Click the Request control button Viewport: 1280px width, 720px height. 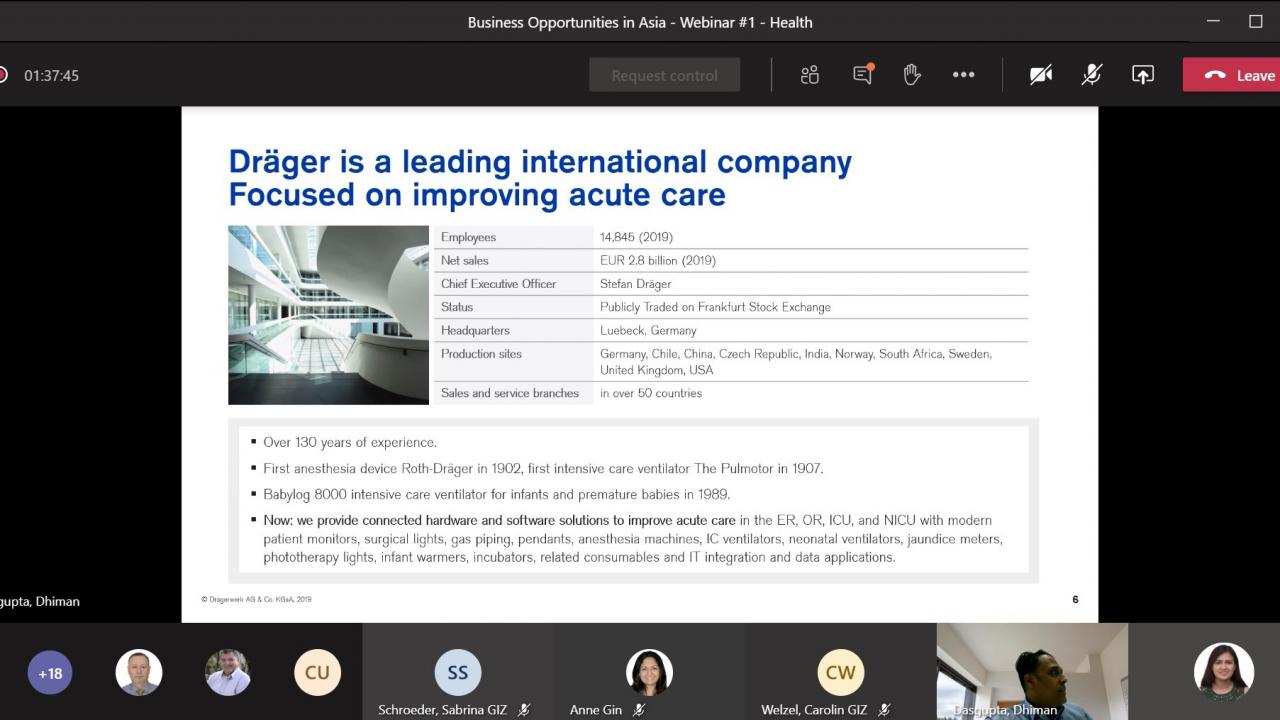(x=665, y=75)
